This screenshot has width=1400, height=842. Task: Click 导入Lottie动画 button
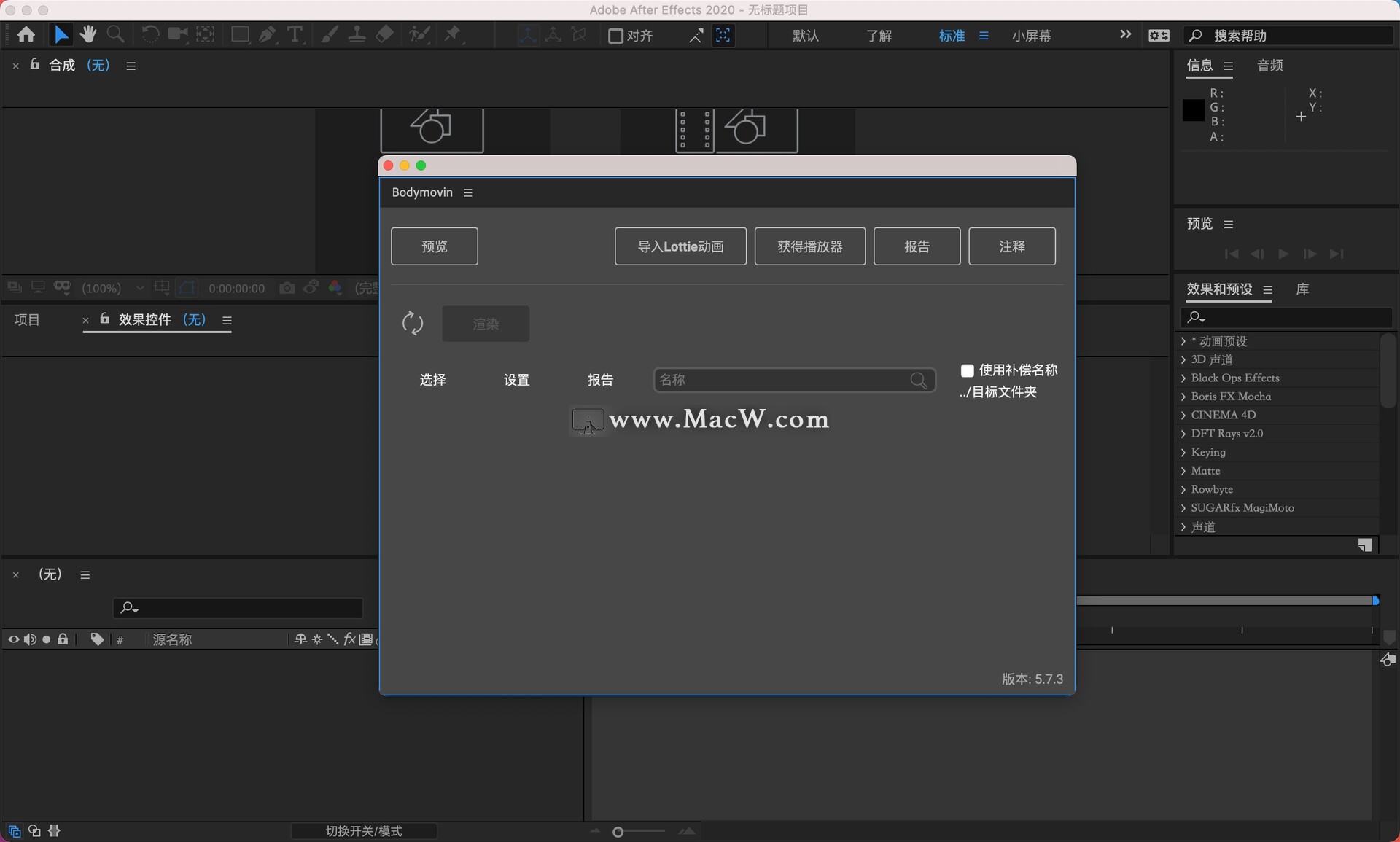[680, 246]
